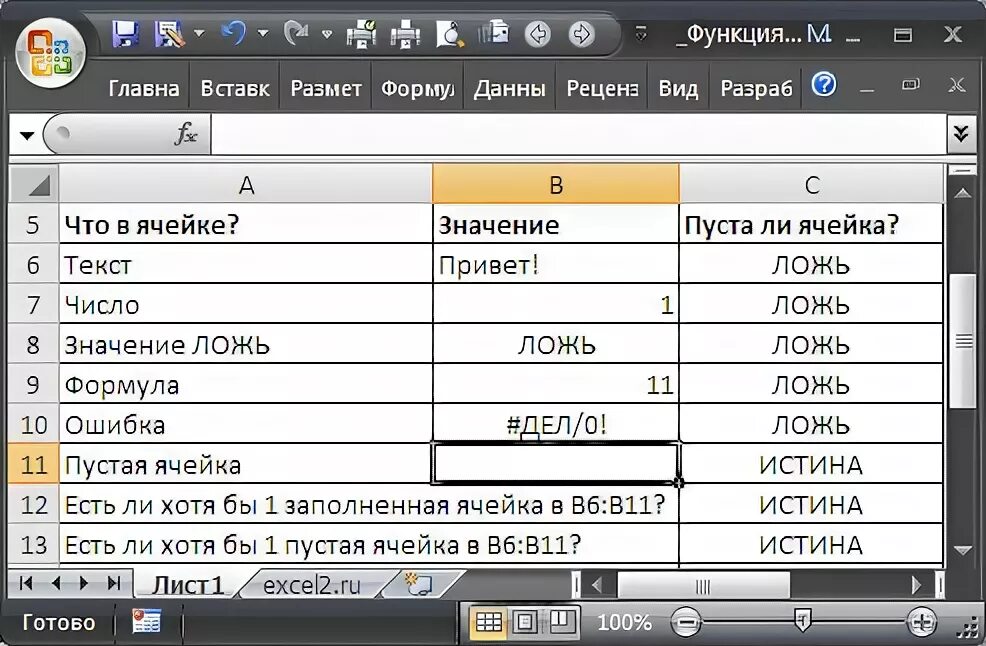986x646 pixels.
Task: Go to first sheet with tab navigation arrow
Action: click(x=26, y=584)
